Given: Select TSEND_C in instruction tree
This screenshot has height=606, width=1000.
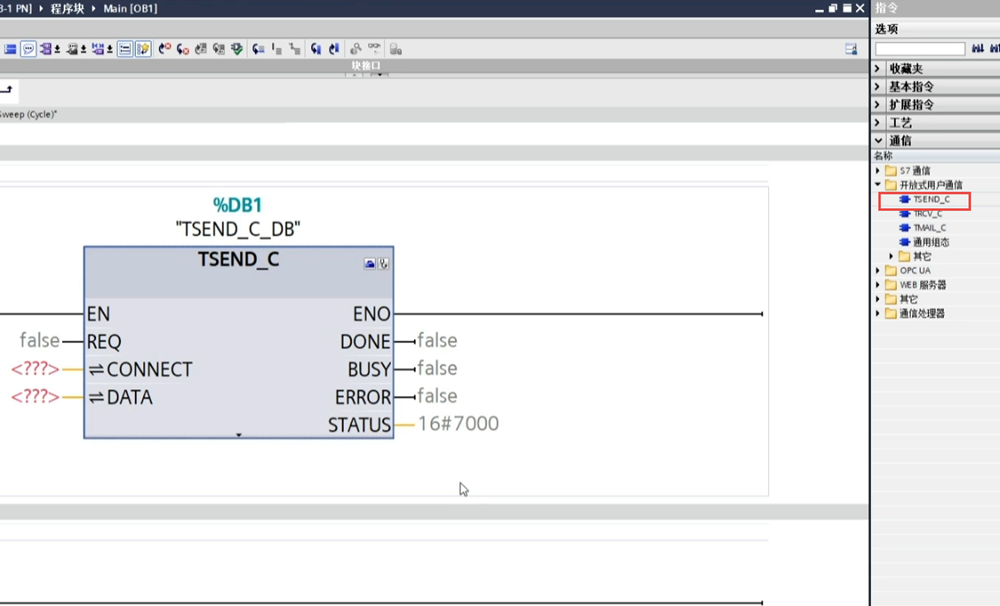Looking at the screenshot, I should pyautogui.click(x=930, y=200).
